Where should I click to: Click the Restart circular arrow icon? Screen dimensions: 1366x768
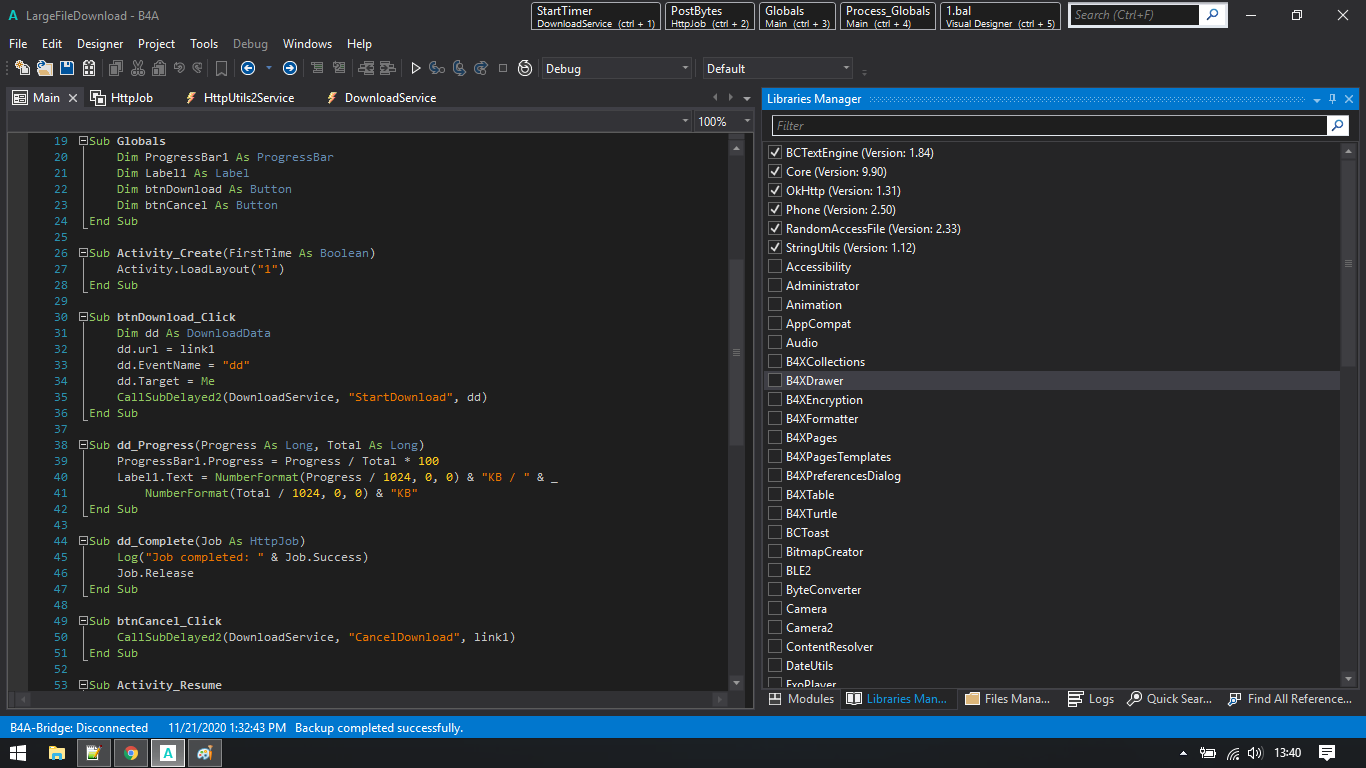coord(524,68)
